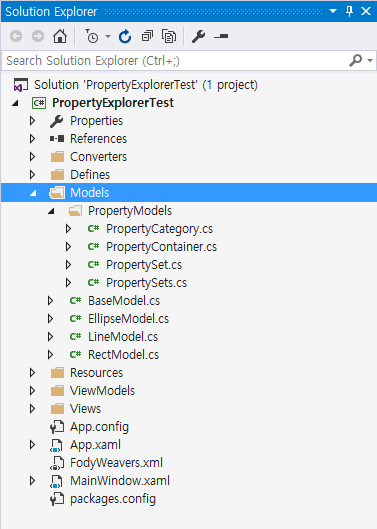Image resolution: width=377 pixels, height=529 pixels.
Task: Select the FodyWeavers.xml file name
Action: (116, 463)
